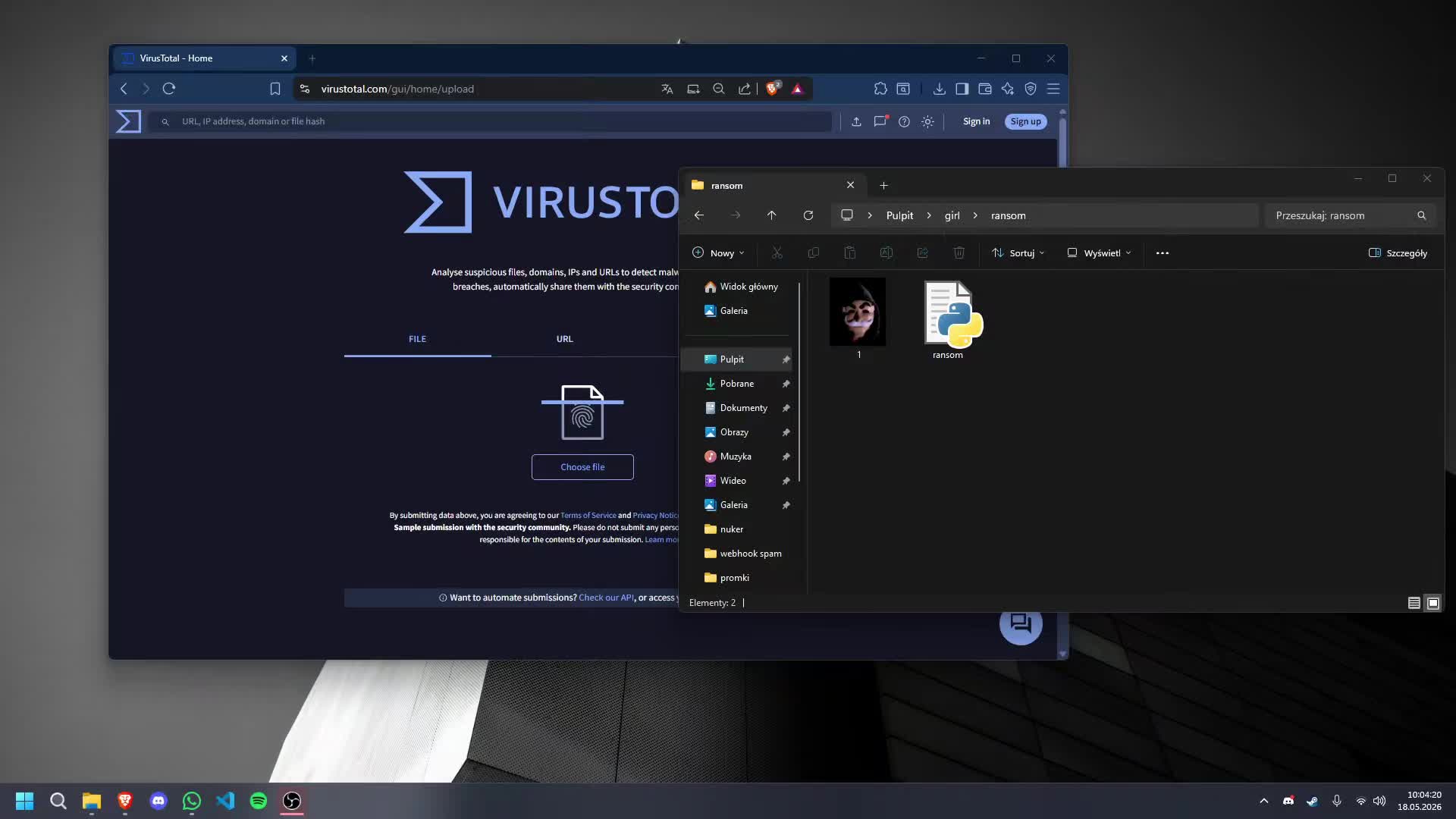Open Widok główny in Explorer sidebar
Viewport: 1456px width, 819px height.
(x=741, y=287)
